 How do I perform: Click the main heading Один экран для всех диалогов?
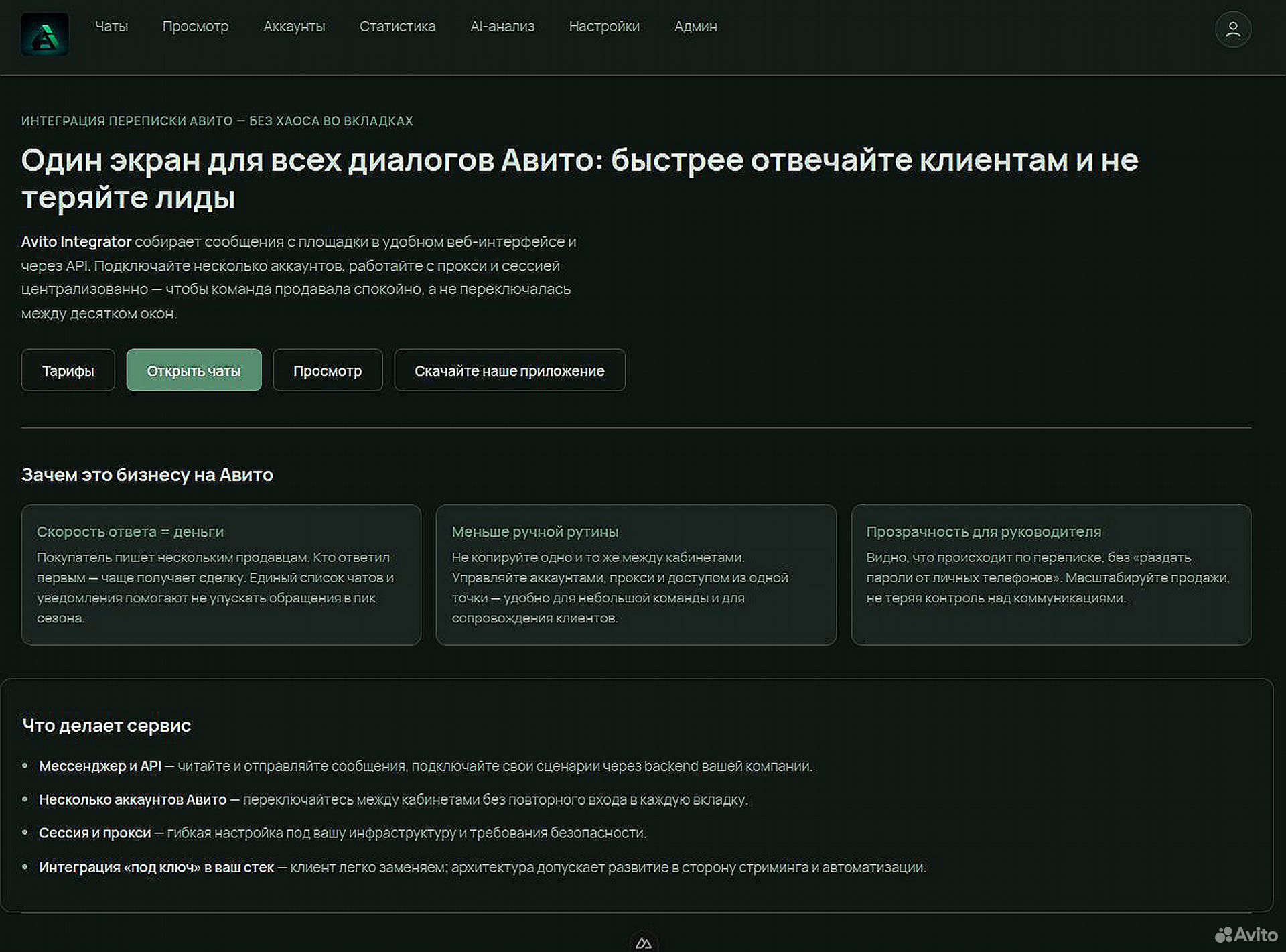pyautogui.click(x=580, y=179)
